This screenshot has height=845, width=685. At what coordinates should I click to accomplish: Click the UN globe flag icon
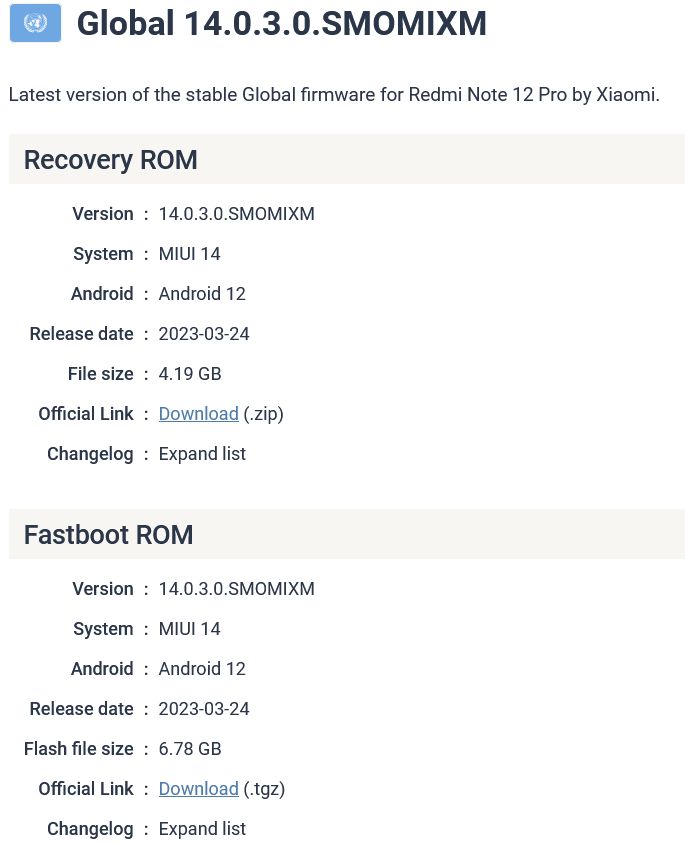[35, 23]
